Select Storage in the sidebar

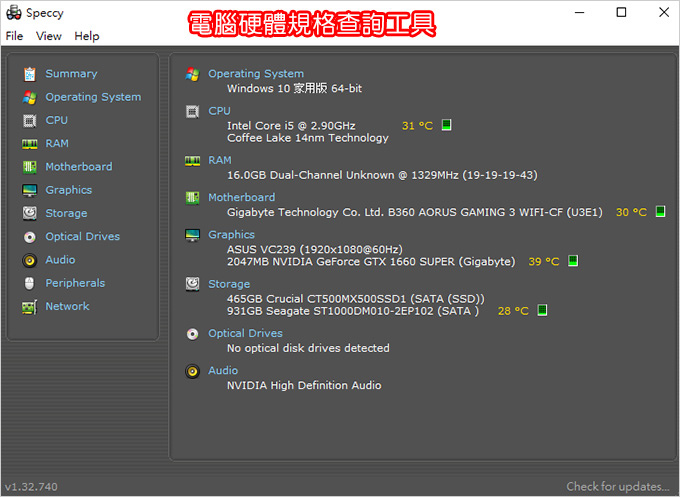click(66, 213)
